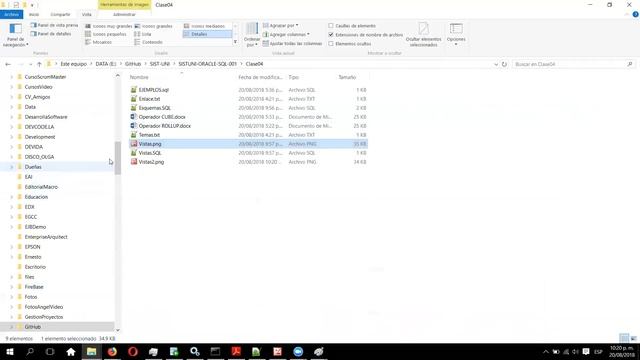Switch to the Vista tab

coord(87,14)
